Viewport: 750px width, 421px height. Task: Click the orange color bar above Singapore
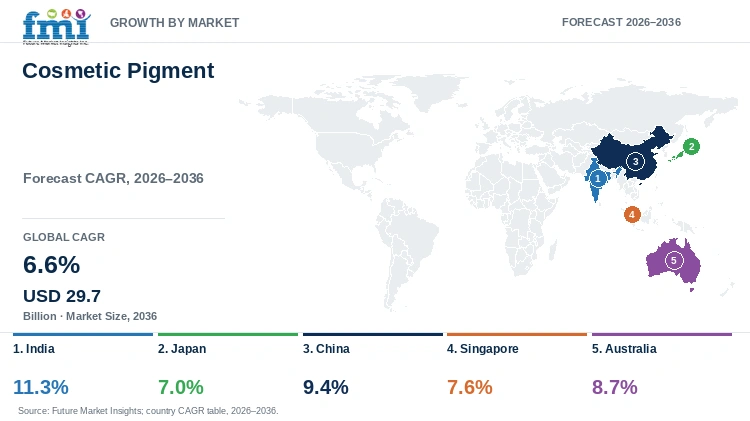coord(517,334)
